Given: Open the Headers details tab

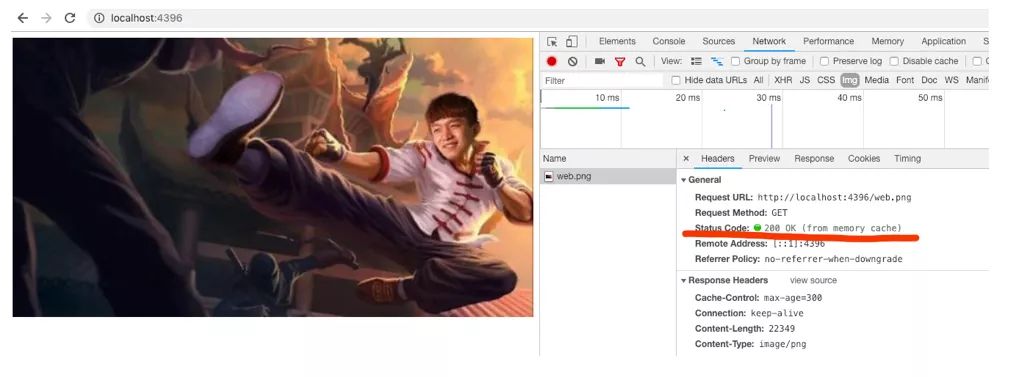Looking at the screenshot, I should (717, 158).
